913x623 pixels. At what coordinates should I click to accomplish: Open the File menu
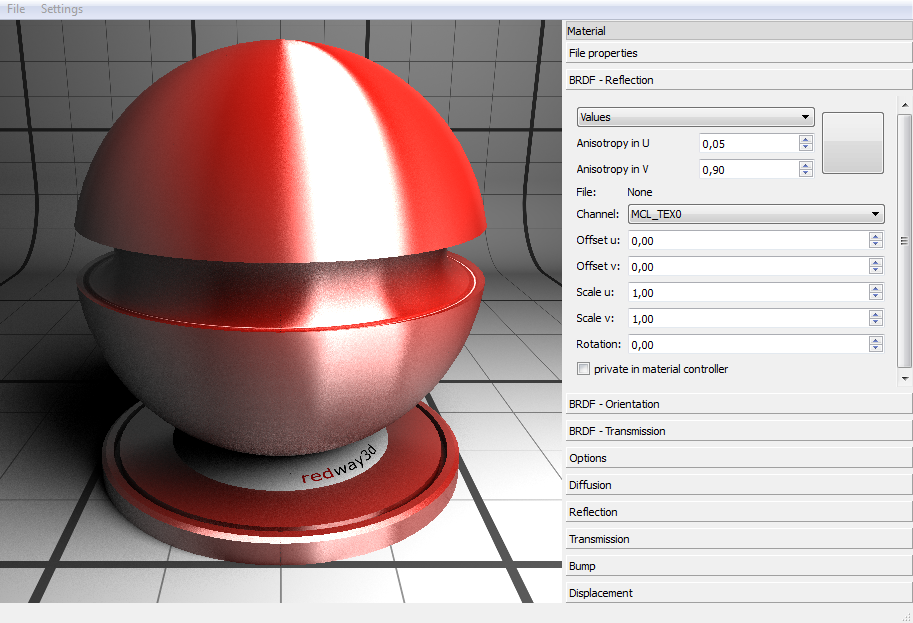pos(16,9)
